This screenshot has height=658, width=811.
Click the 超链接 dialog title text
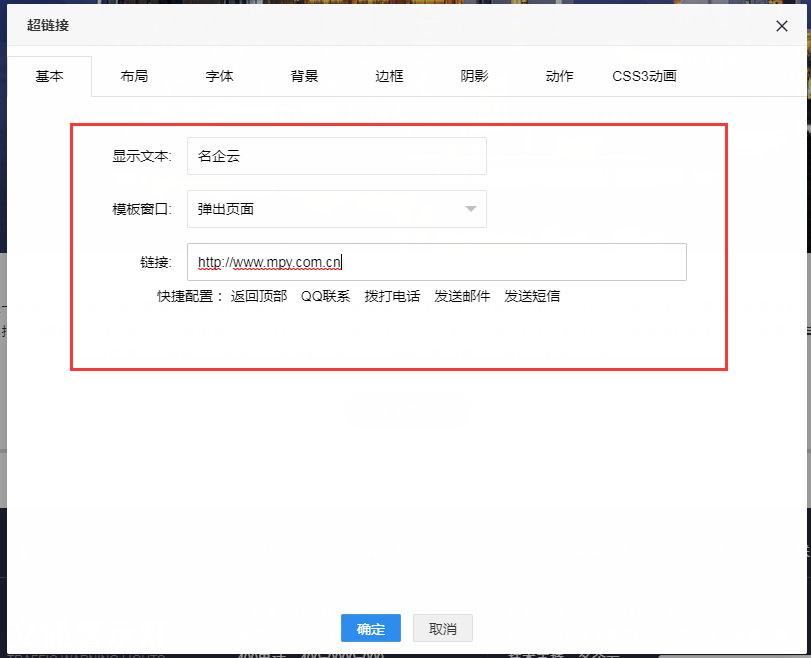[48, 25]
